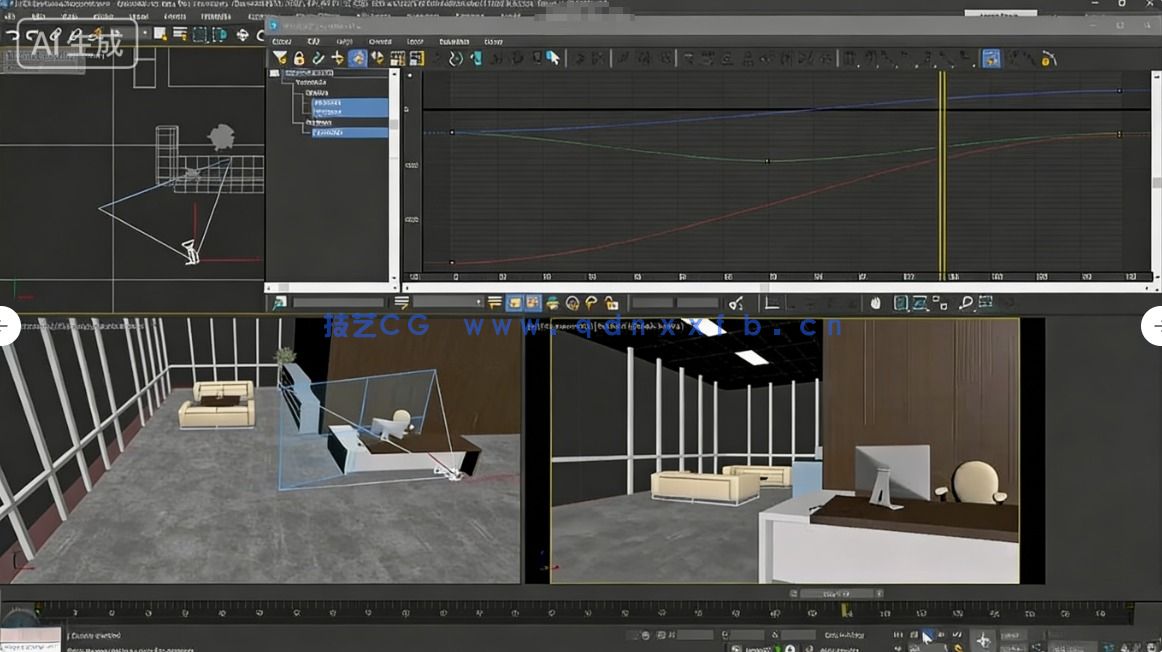Select the Draw Curves tool
Viewport: 1162px width, 652px height.
319,57
